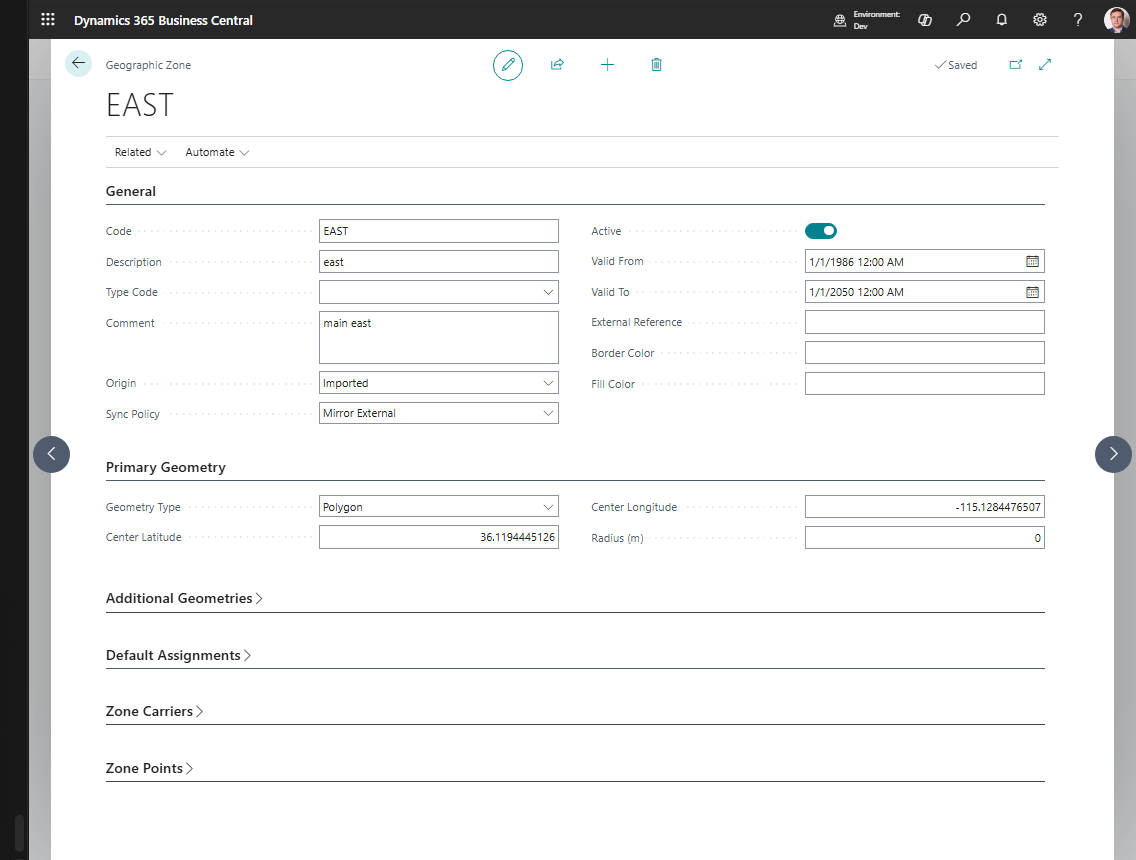
Task: Open the Copilot chat icon
Action: 924,20
